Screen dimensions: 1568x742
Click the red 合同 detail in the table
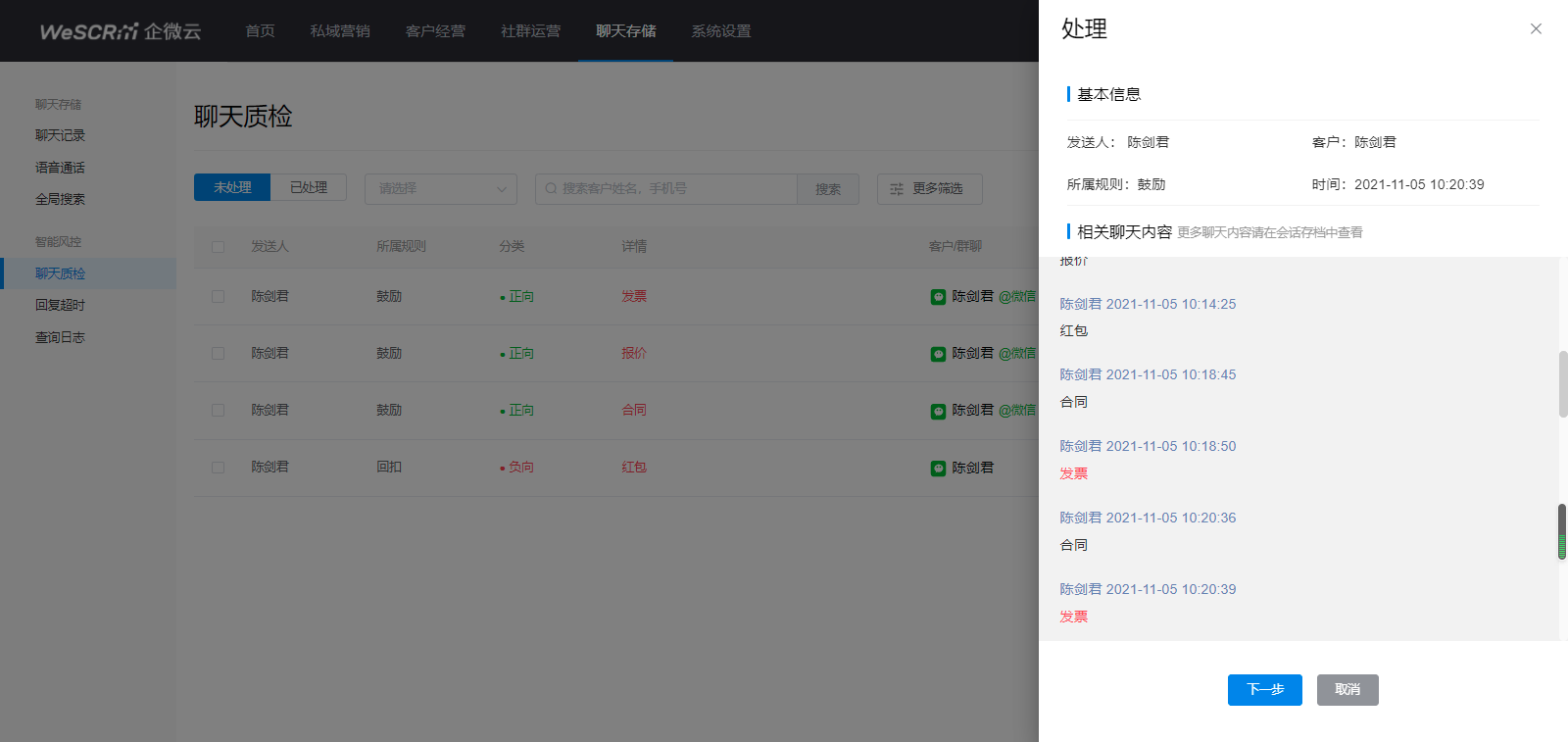pyautogui.click(x=634, y=410)
